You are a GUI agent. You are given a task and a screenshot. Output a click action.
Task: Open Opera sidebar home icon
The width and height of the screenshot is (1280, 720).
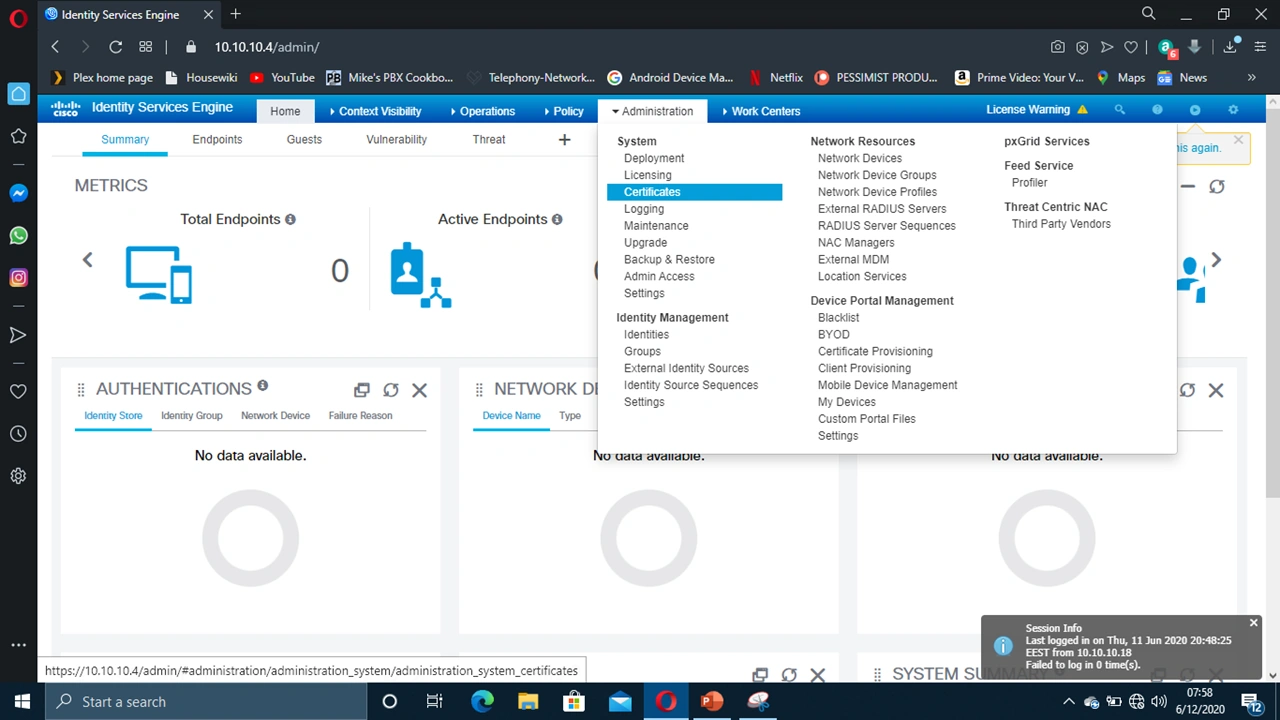(x=18, y=94)
